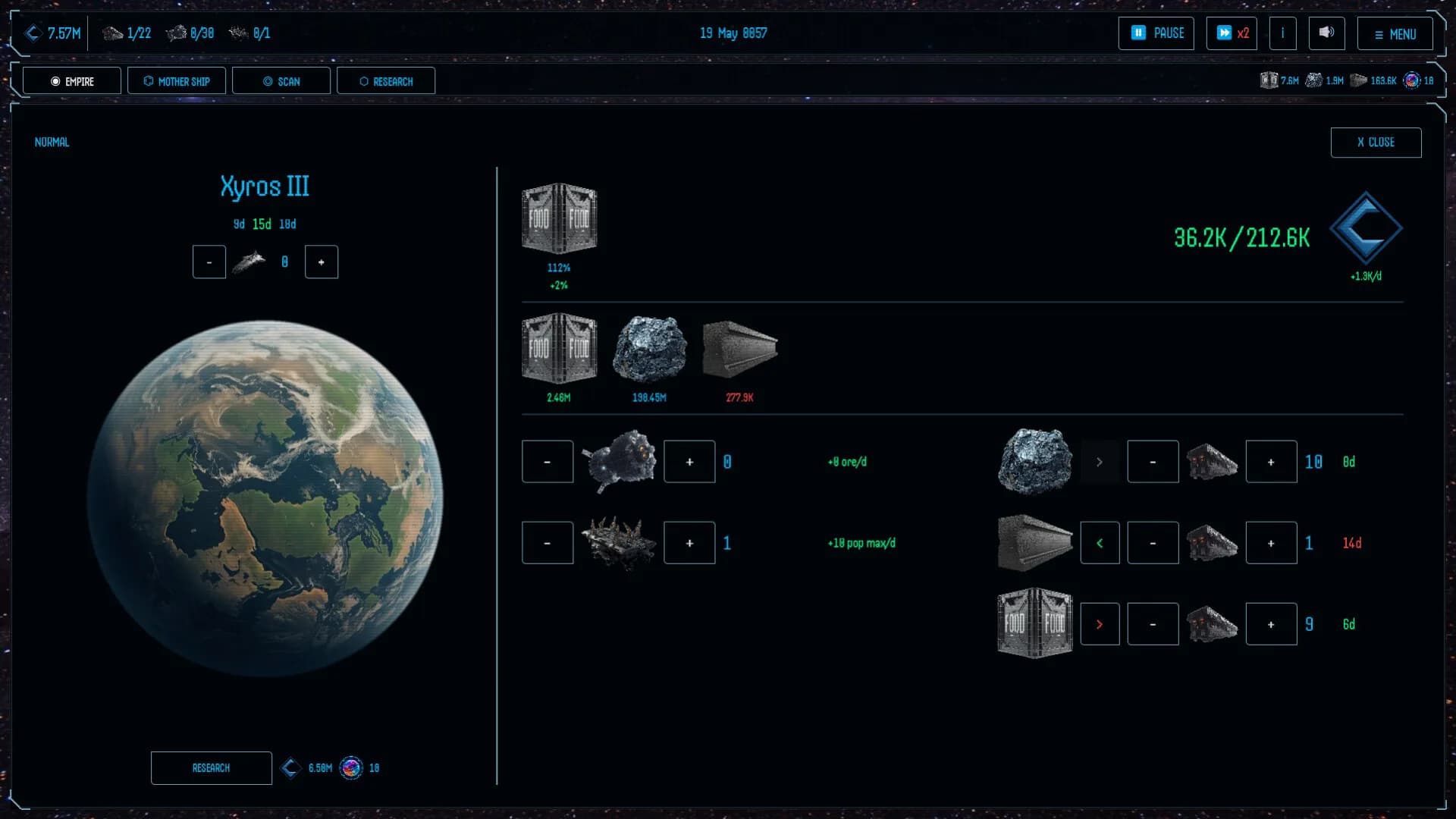Image resolution: width=1456 pixels, height=819 pixels.
Task: Open the main Menu
Action: 1395,34
